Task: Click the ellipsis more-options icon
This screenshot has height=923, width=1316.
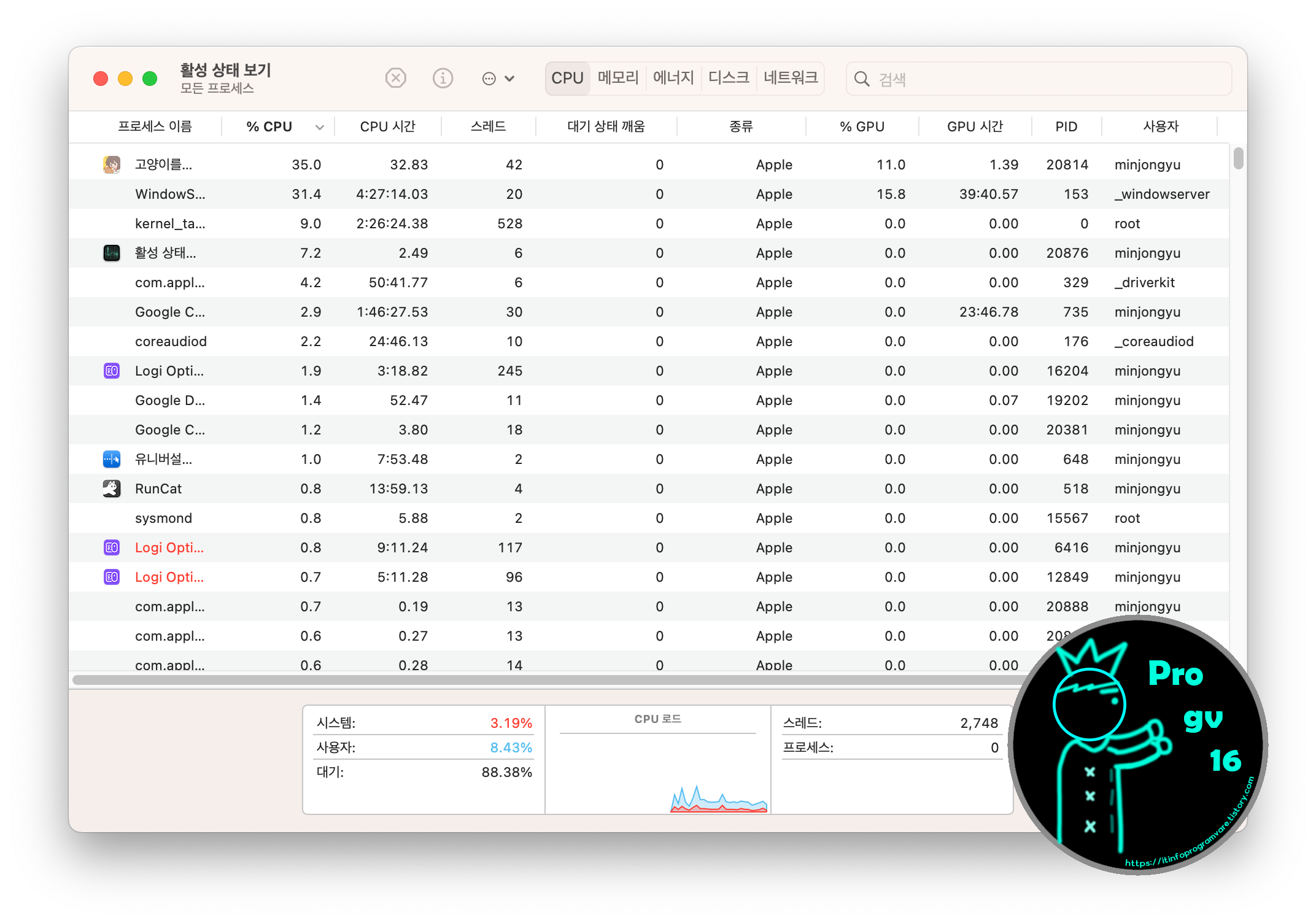Action: pos(489,79)
